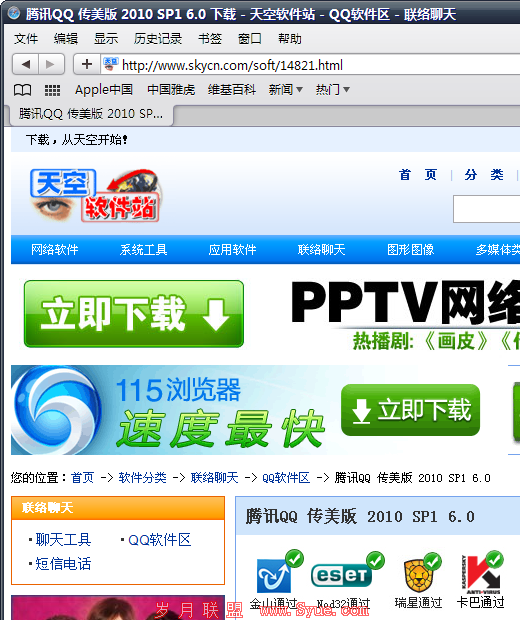Image resolution: width=520 pixels, height=620 pixels.
Task: Go to 联络聊天 category in blue bar
Action: (321, 250)
